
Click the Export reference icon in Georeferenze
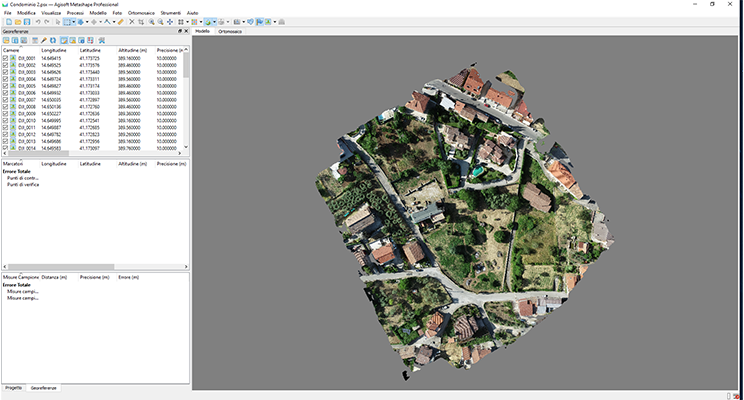(x=15, y=41)
